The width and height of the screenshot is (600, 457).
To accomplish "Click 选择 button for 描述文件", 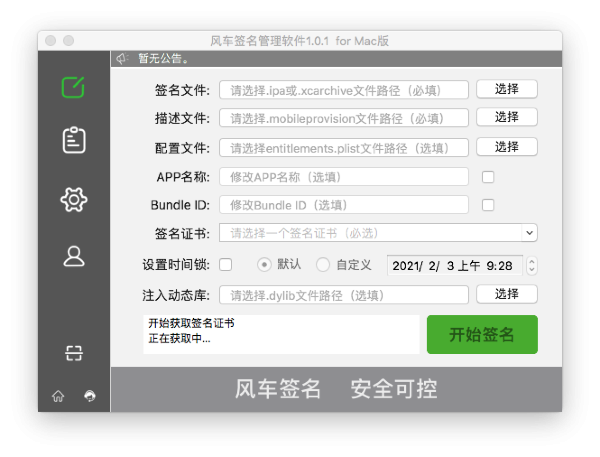I will (x=507, y=117).
